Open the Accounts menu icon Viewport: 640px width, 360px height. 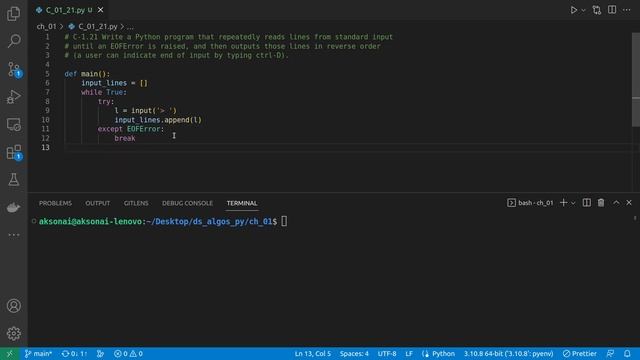[x=13, y=306]
